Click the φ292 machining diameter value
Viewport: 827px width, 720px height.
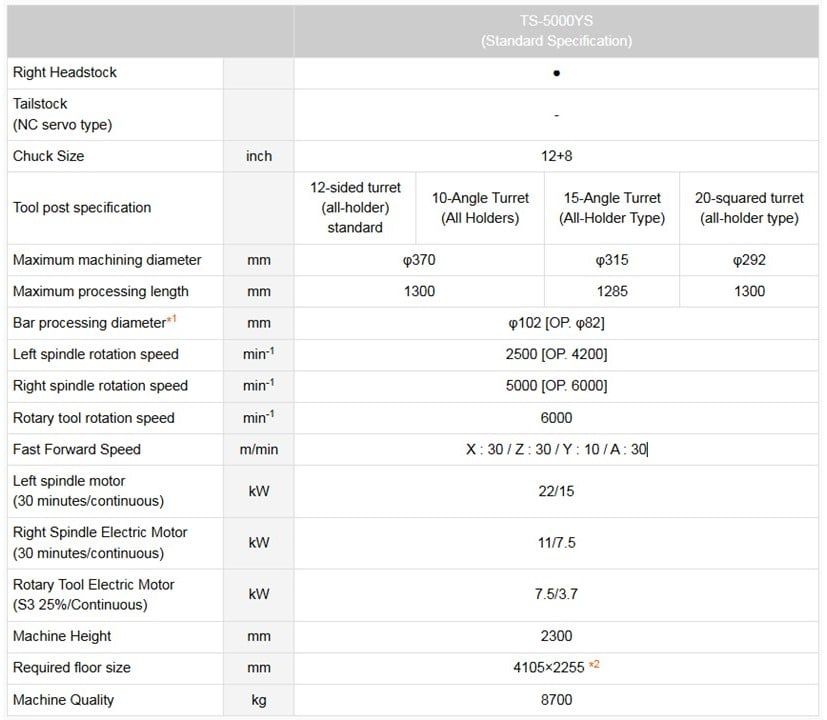pos(749,260)
